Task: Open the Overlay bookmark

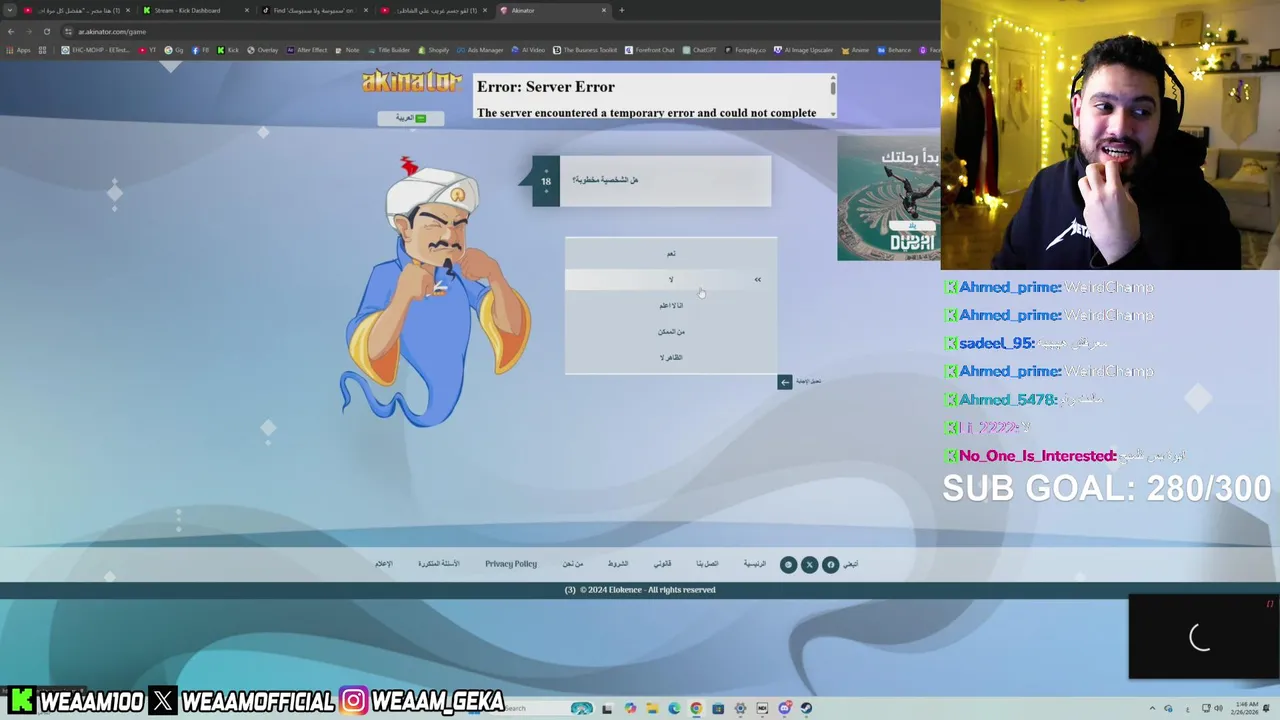Action: [x=263, y=50]
